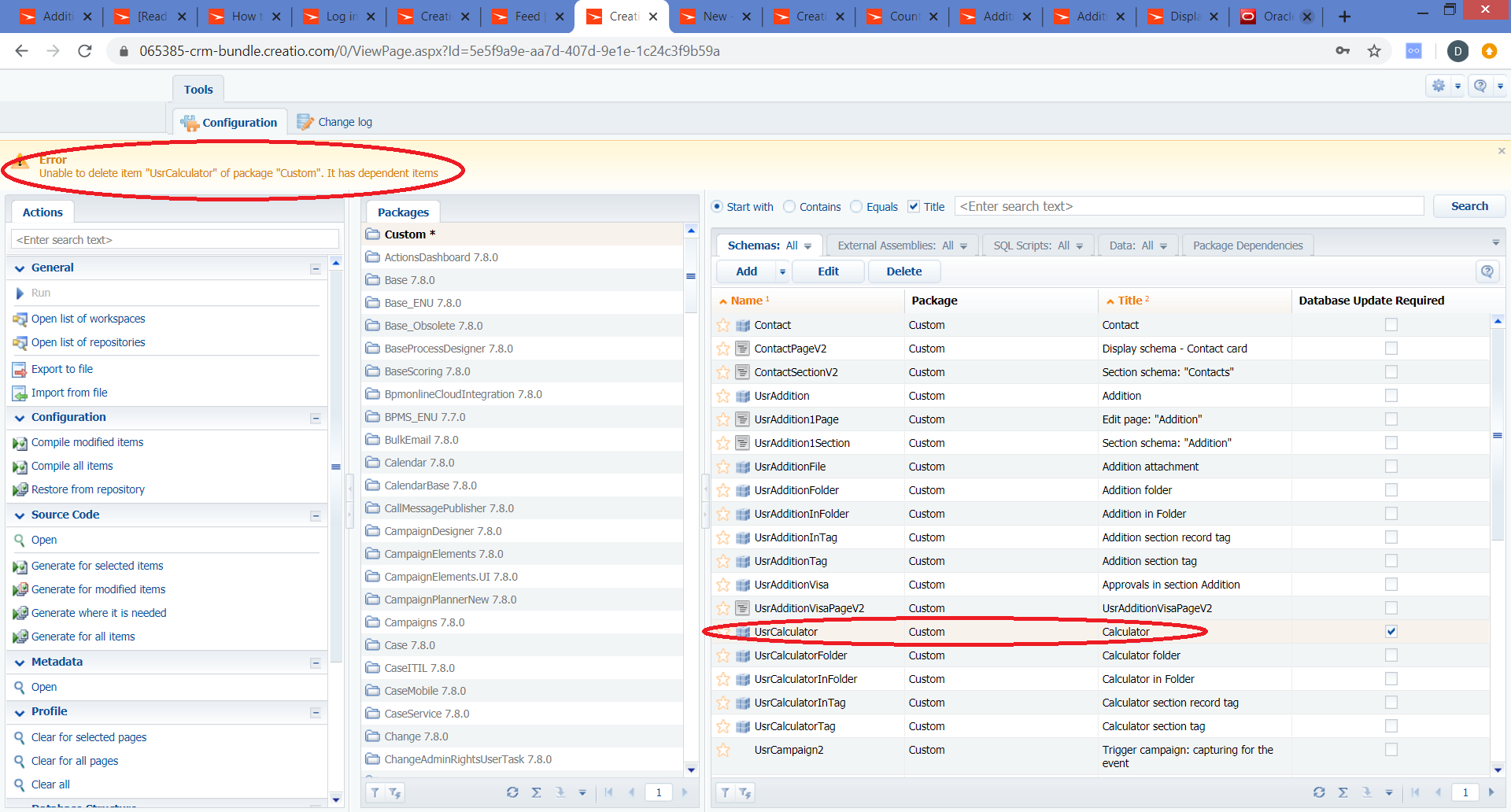Image resolution: width=1511 pixels, height=812 pixels.
Task: Collapse the Source Code group
Action: (x=316, y=516)
